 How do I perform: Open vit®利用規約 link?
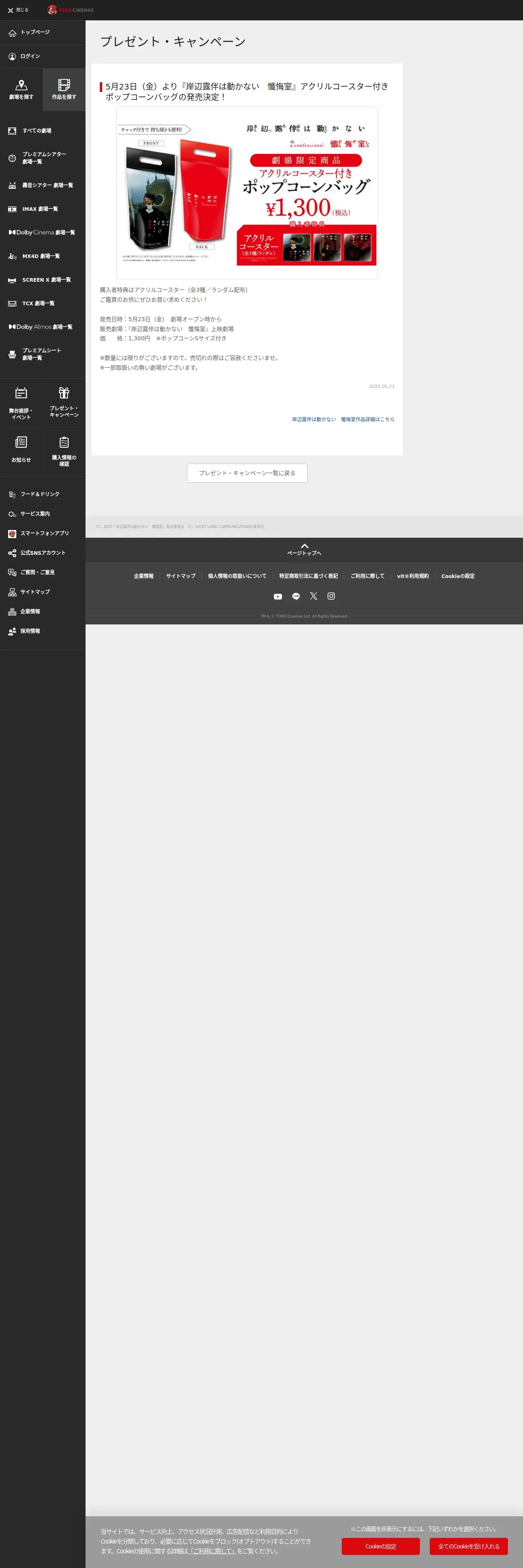pos(413,576)
